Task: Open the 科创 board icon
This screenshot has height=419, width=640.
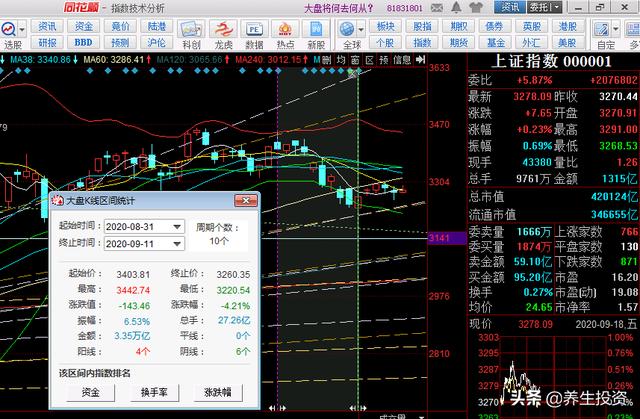Action: [191, 29]
